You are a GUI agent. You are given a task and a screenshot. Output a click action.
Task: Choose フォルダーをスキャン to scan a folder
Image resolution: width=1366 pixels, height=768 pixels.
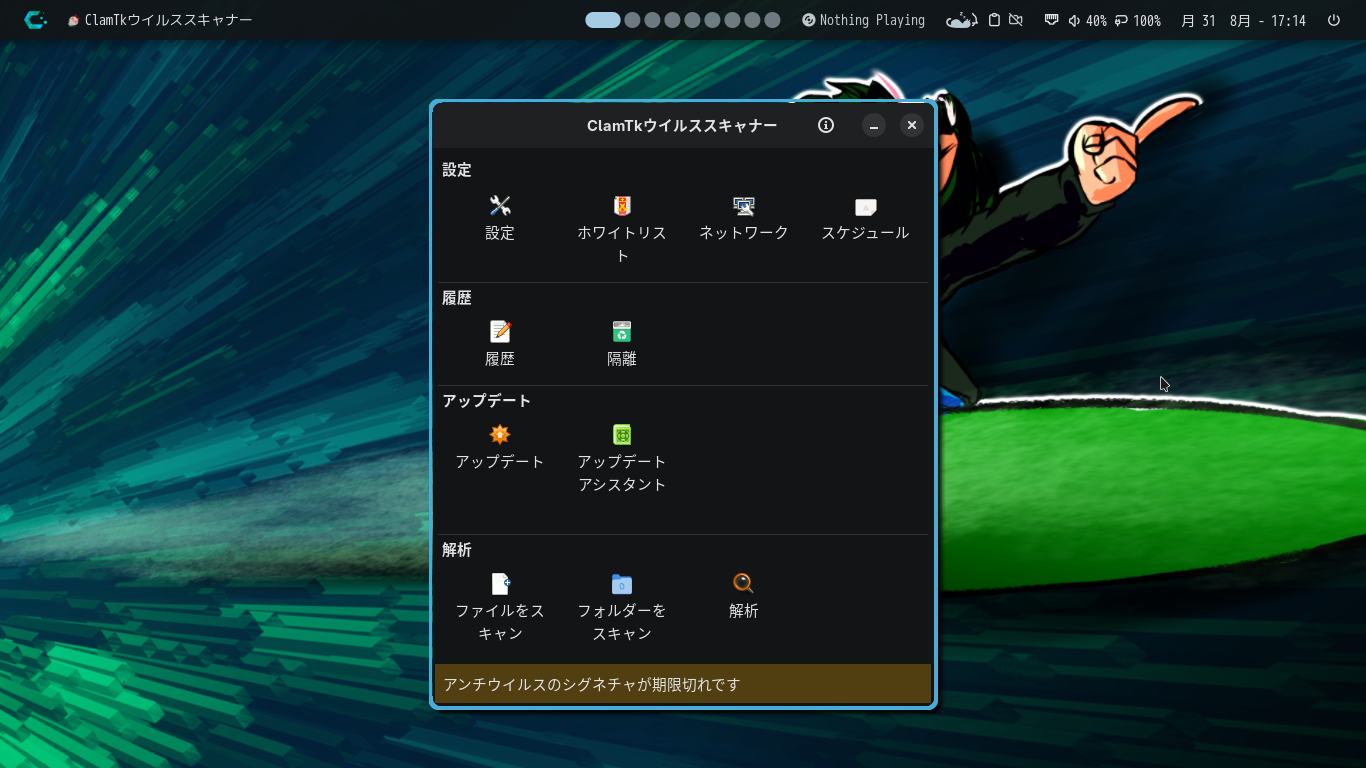(x=622, y=608)
